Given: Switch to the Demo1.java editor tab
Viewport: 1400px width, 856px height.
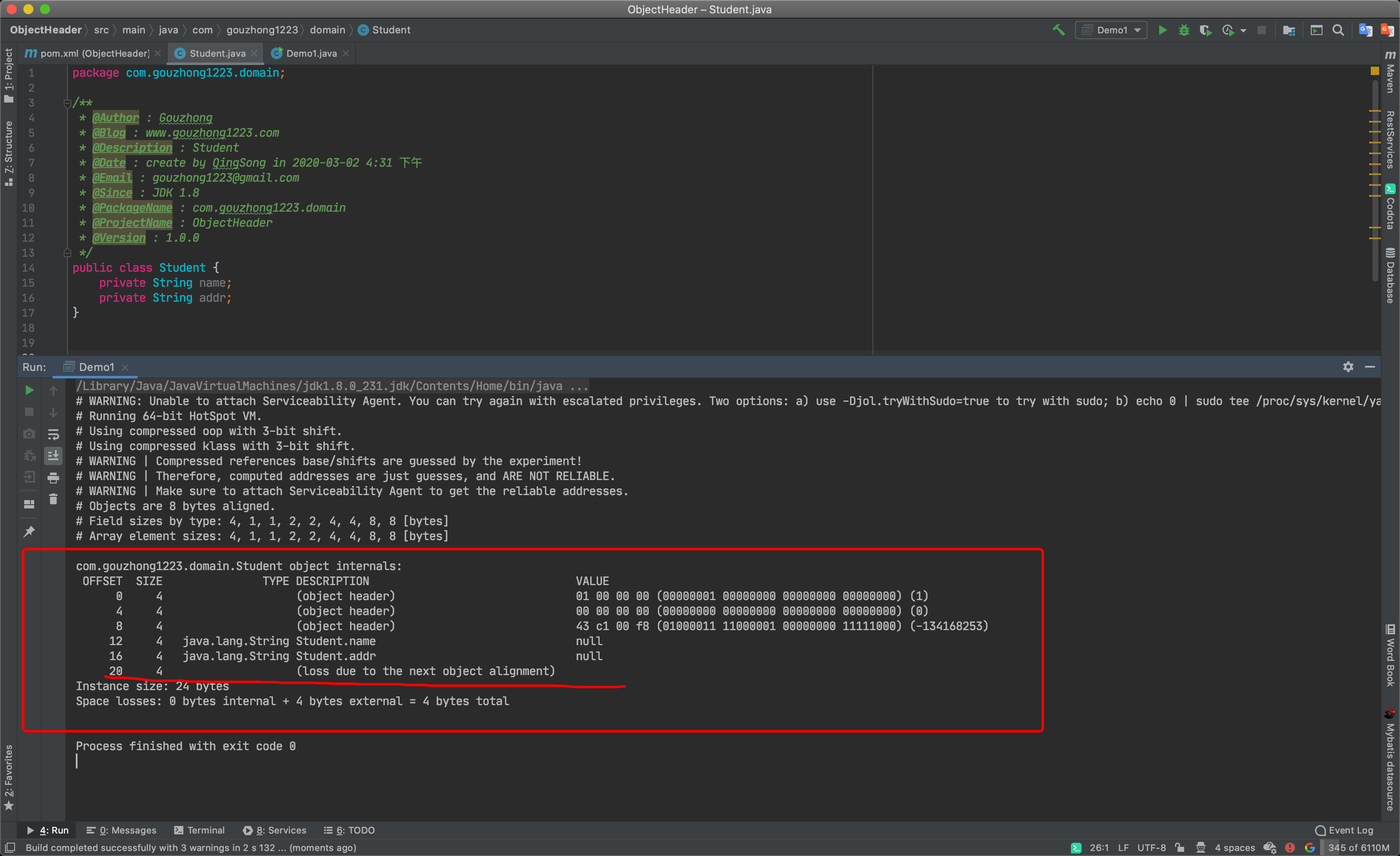Looking at the screenshot, I should (x=311, y=53).
